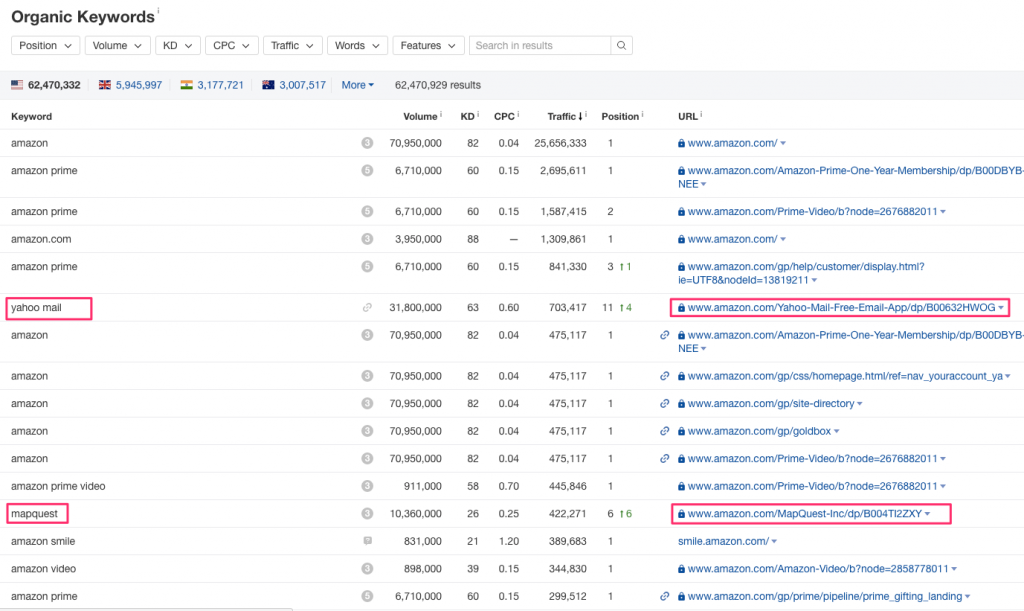Click the lock icon before smile-row neighbor Amazon-Video URL
Image resolution: width=1024 pixels, height=611 pixels.
coord(681,569)
